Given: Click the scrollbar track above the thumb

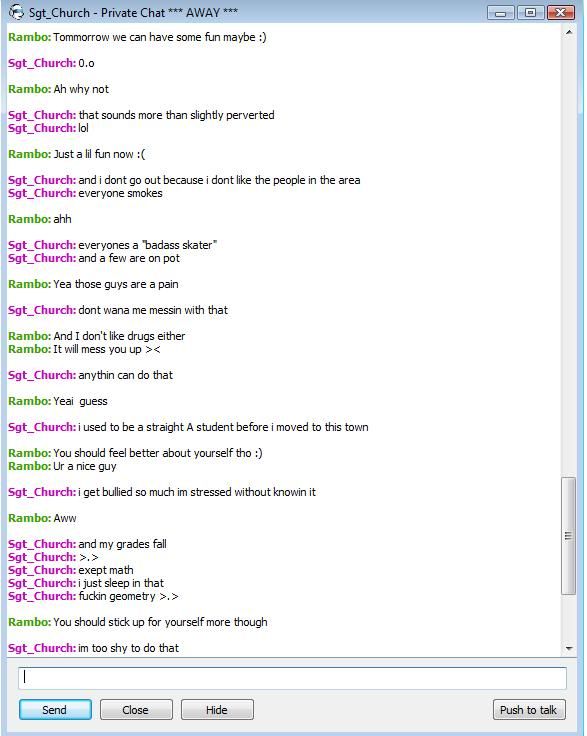Looking at the screenshot, I should tap(569, 258).
